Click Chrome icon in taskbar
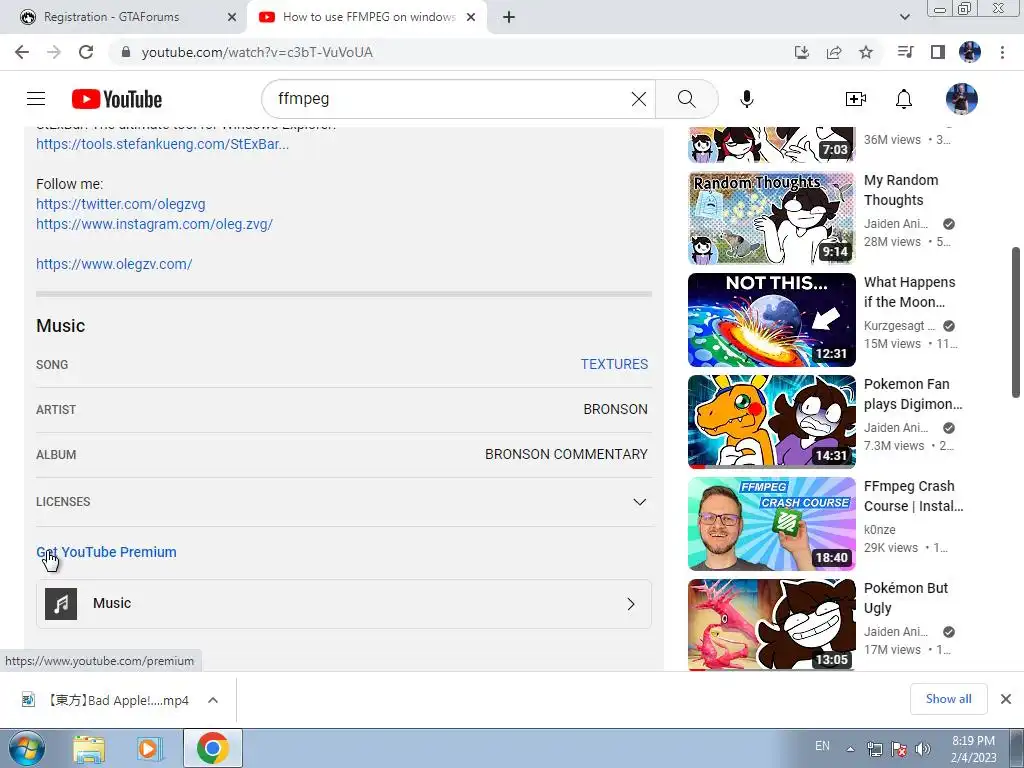This screenshot has width=1024, height=768. (x=213, y=748)
